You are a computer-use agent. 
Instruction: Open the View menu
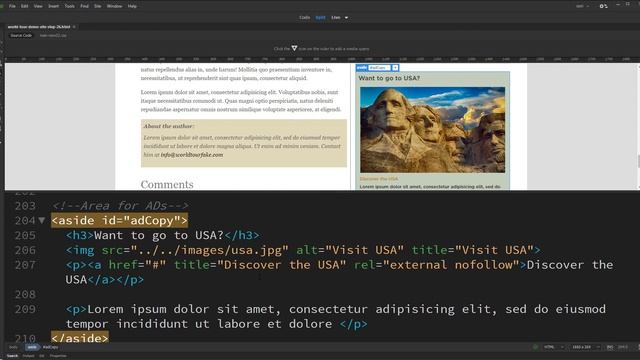pos(38,6)
